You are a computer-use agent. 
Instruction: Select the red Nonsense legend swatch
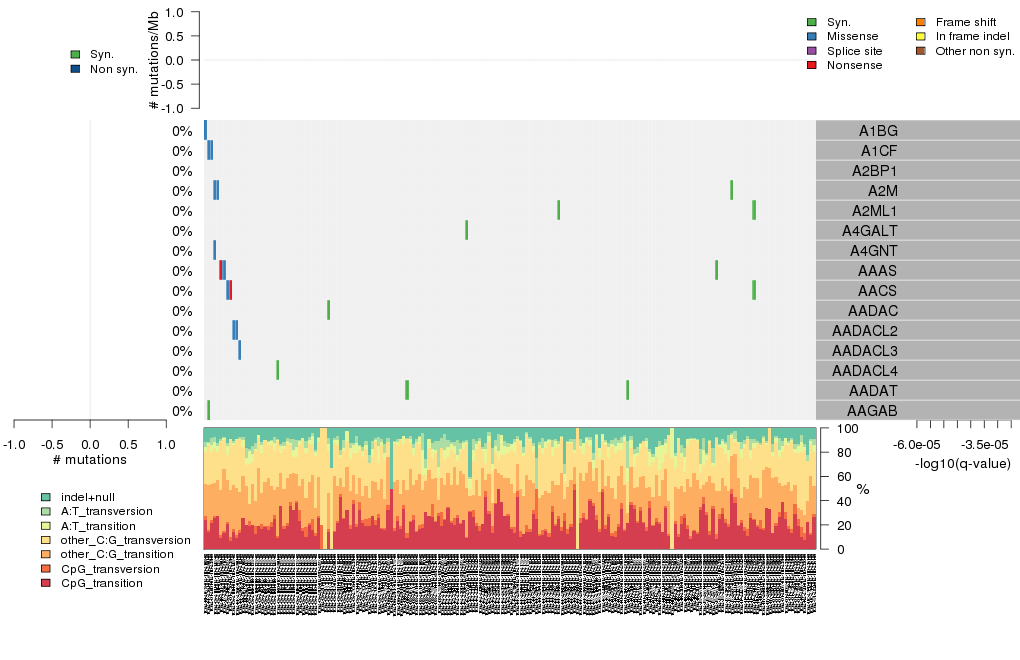812,65
